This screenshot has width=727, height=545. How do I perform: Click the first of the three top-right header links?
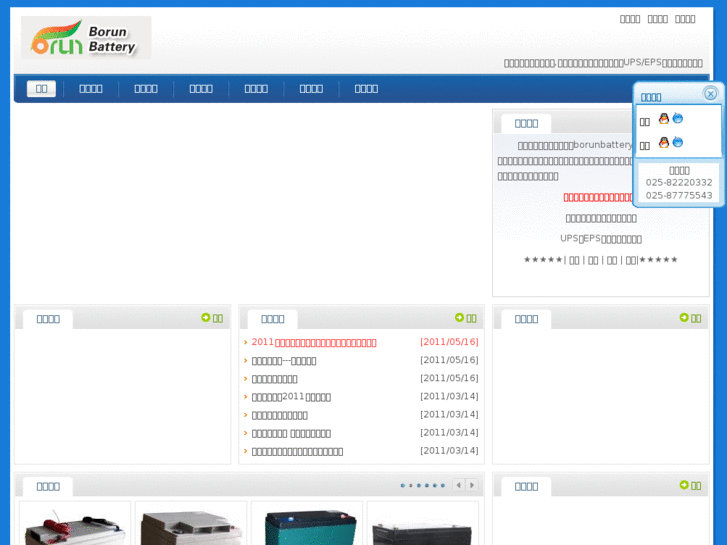pyautogui.click(x=630, y=19)
